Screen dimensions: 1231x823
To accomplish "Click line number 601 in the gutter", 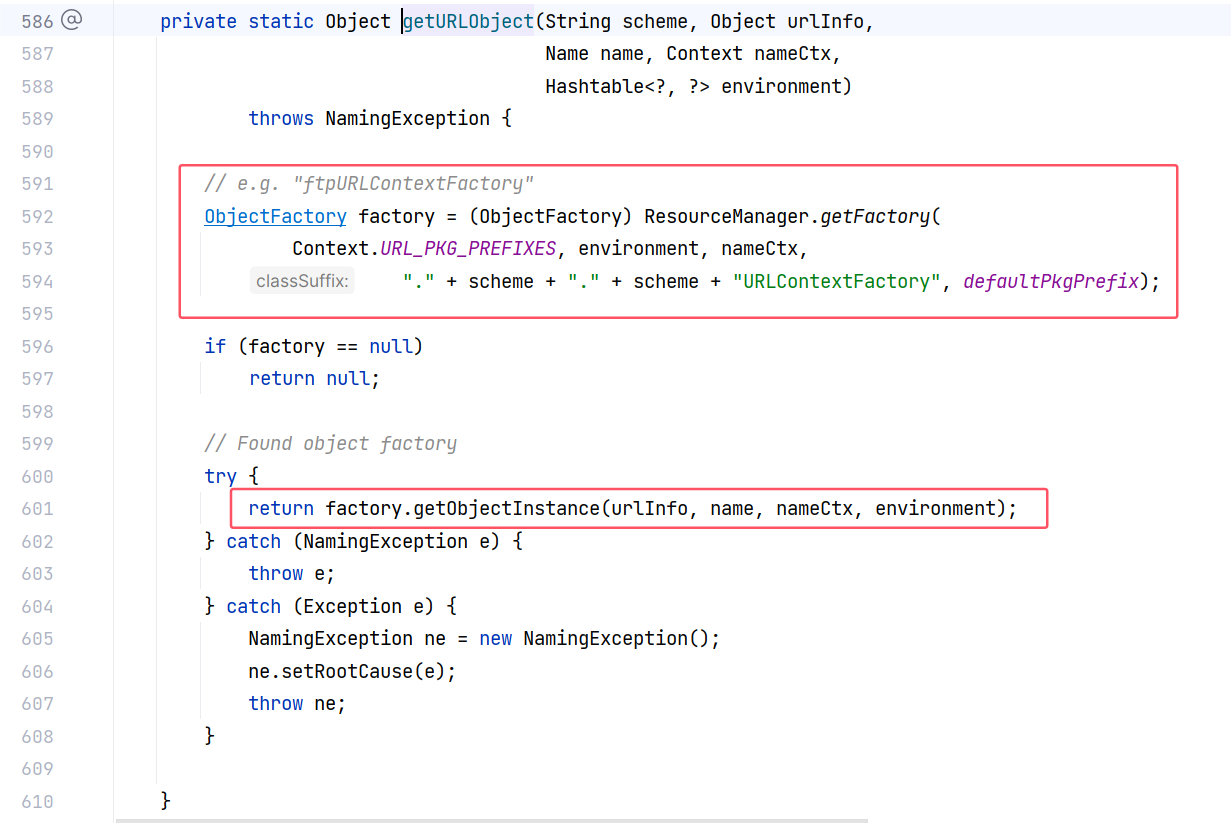I will 37,509.
